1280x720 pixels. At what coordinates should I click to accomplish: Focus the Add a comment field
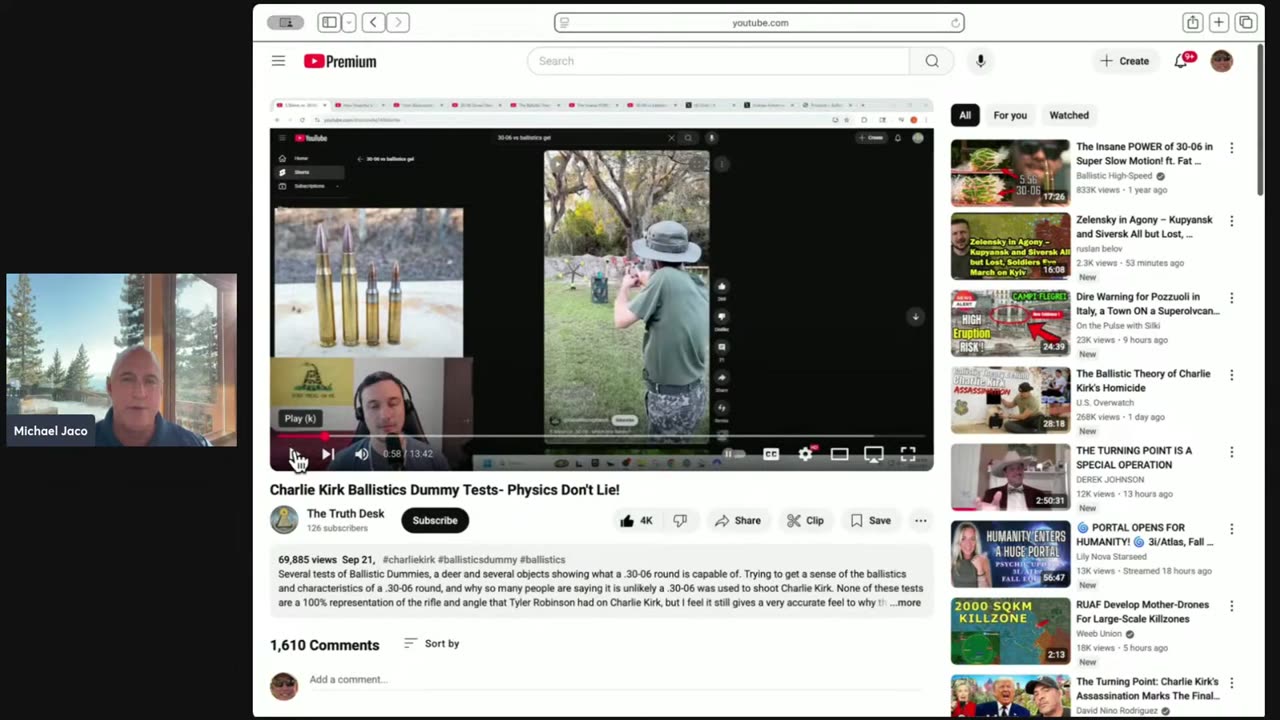(614, 680)
